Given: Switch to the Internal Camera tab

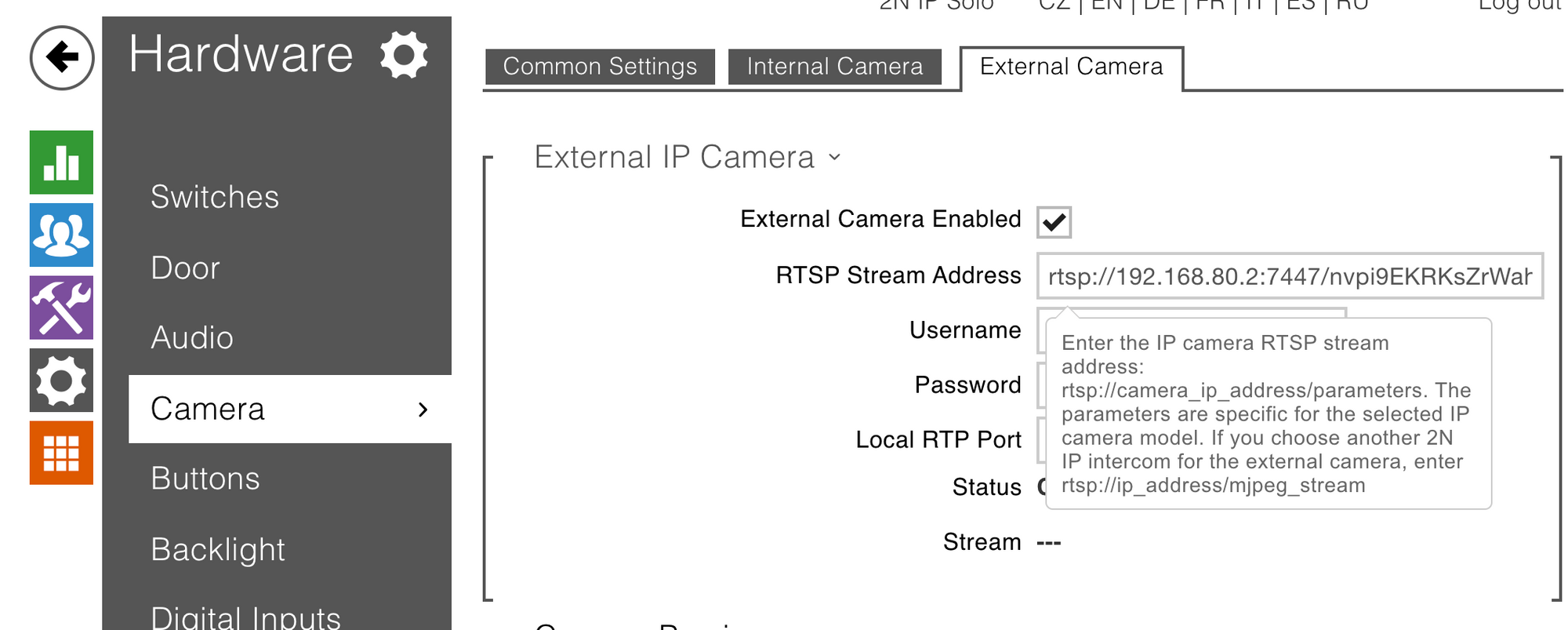Looking at the screenshot, I should tap(835, 67).
